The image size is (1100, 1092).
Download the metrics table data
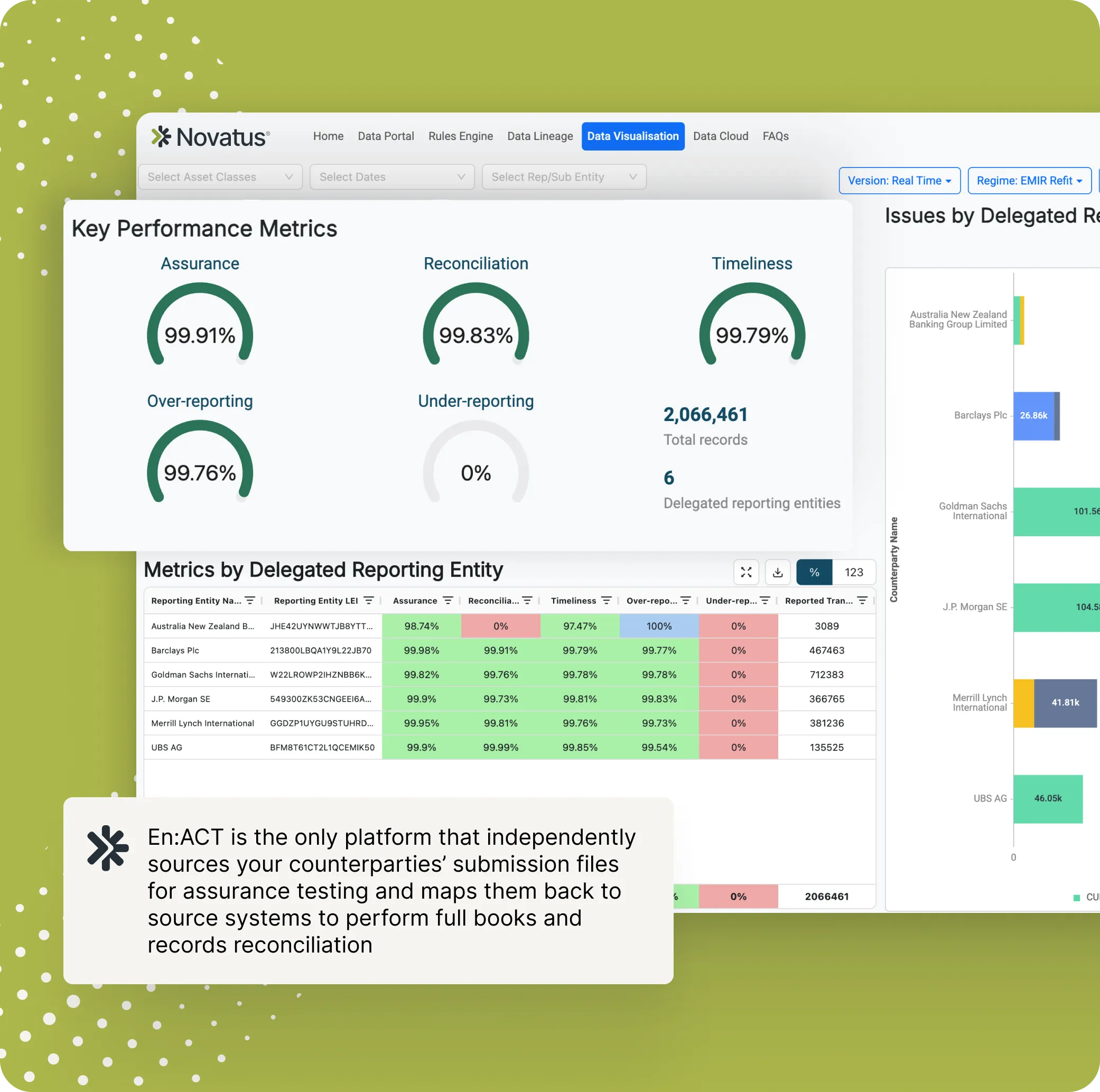click(778, 572)
